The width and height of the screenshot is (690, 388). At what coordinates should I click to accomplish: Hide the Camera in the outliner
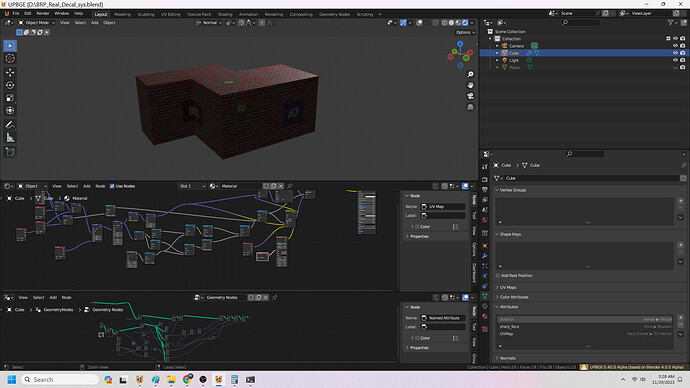click(x=675, y=46)
